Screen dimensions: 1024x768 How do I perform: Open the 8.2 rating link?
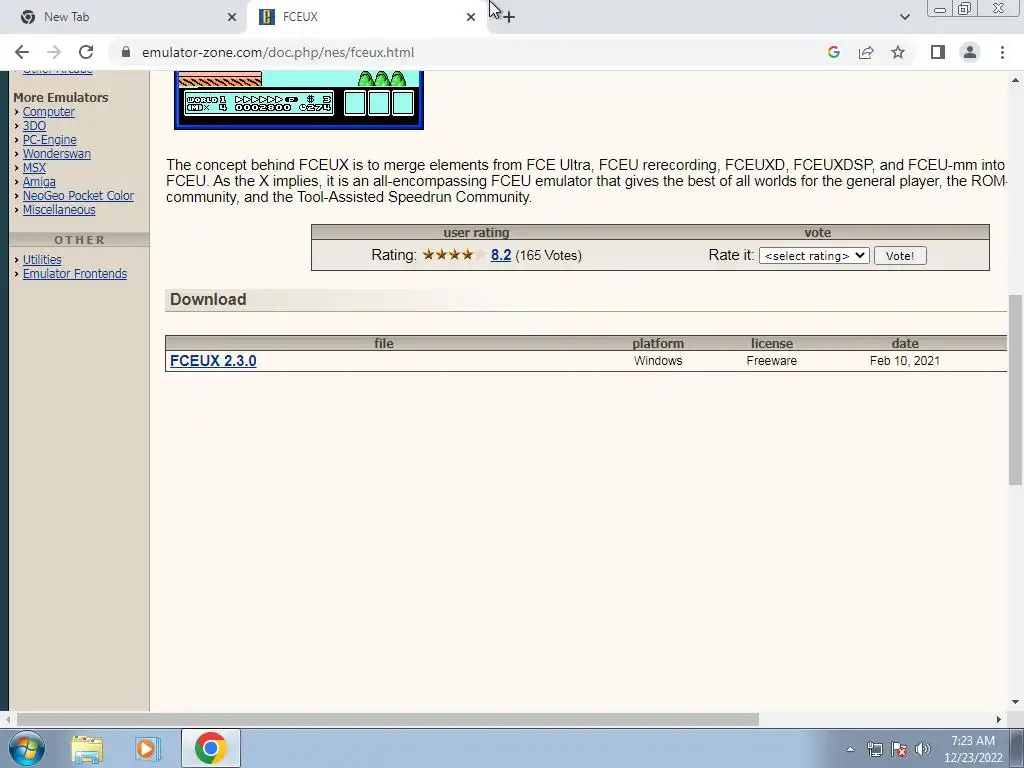click(501, 255)
